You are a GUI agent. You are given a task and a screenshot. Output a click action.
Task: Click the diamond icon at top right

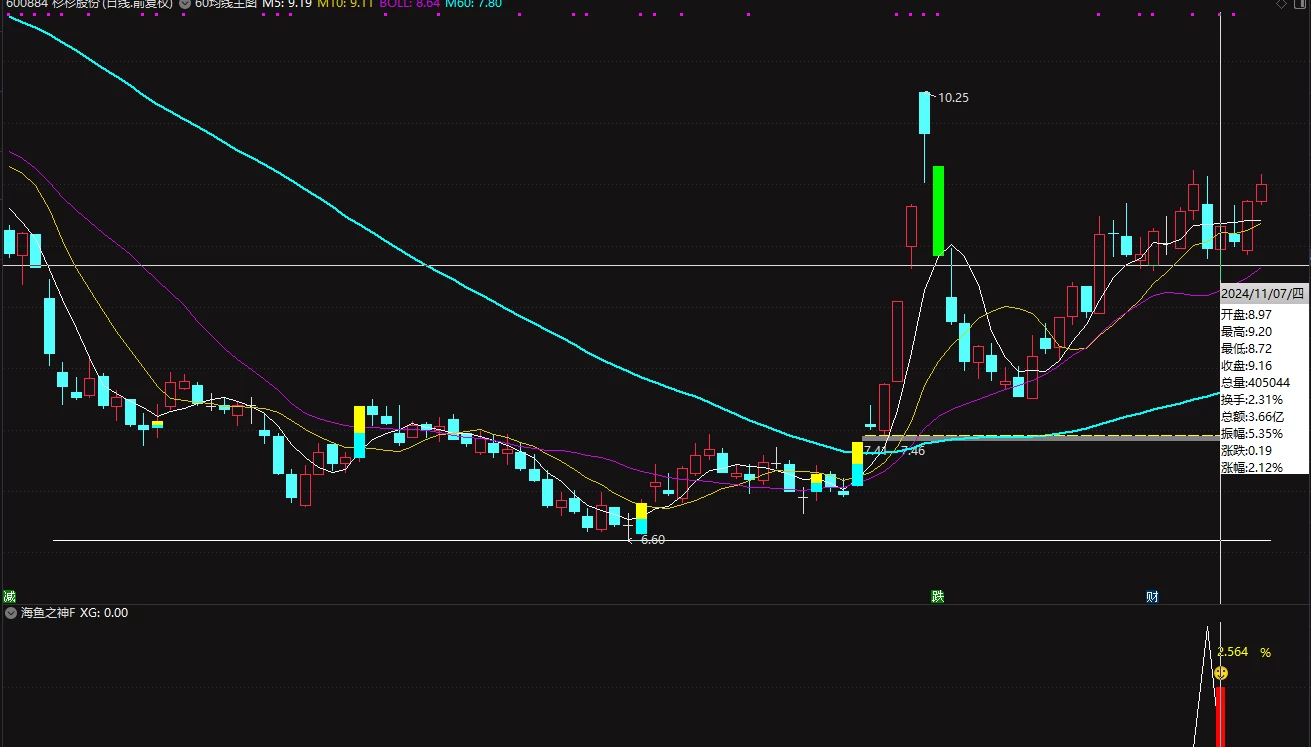tap(1281, 5)
